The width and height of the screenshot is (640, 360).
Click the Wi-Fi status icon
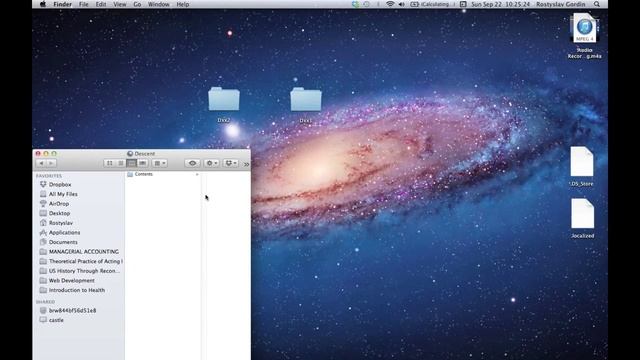pyautogui.click(x=390, y=4)
